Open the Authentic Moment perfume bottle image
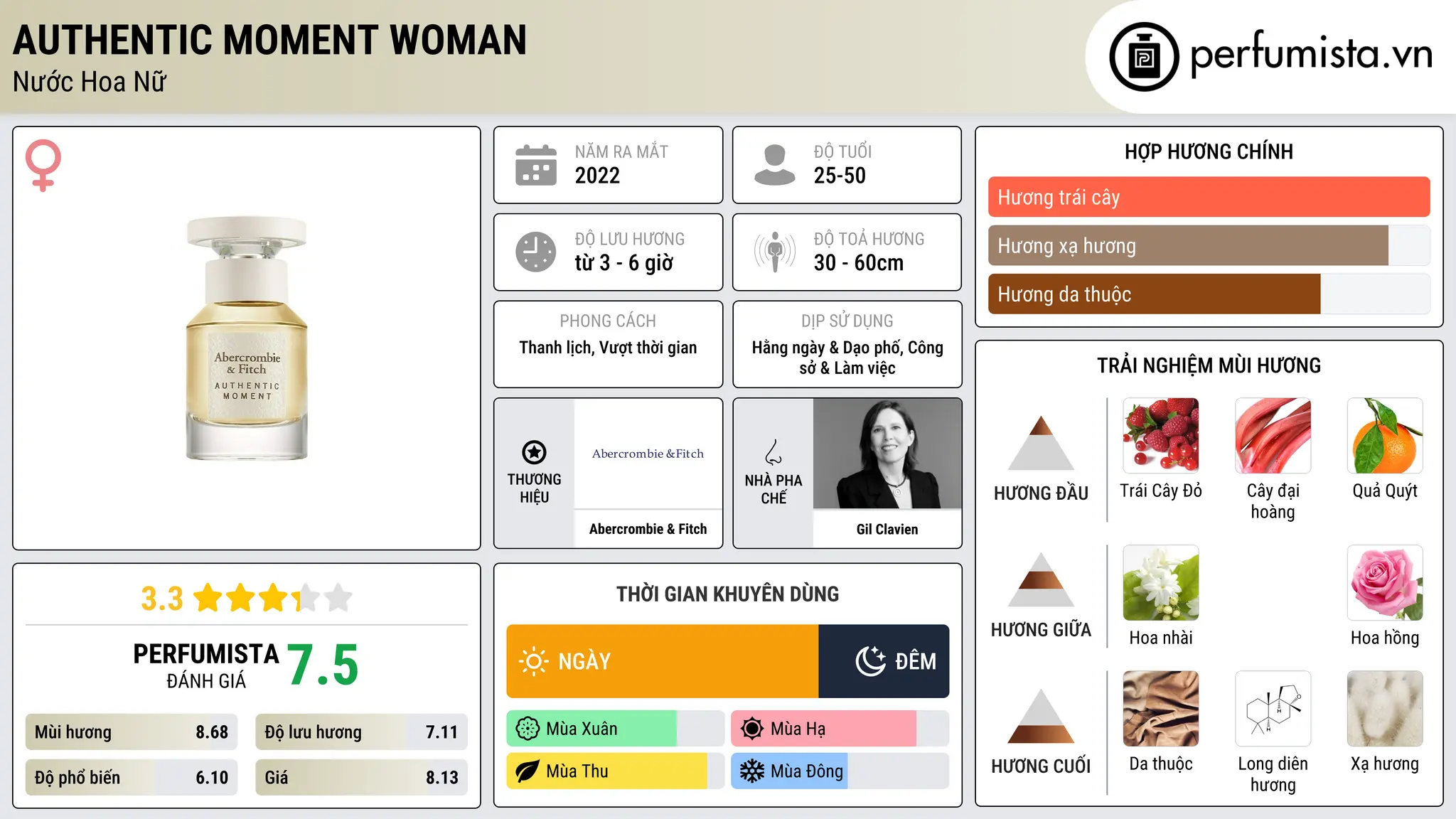The image size is (1456, 819). [x=247, y=338]
